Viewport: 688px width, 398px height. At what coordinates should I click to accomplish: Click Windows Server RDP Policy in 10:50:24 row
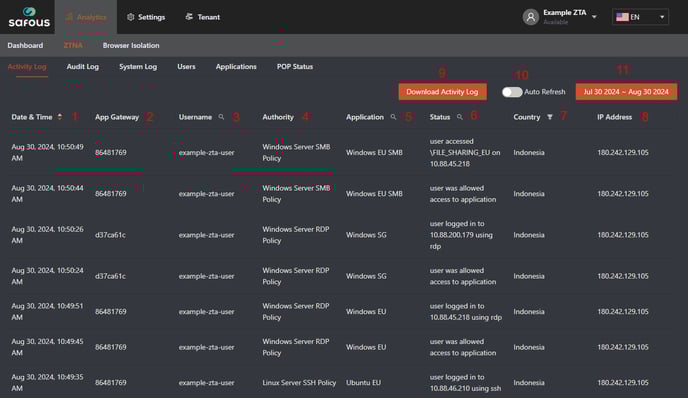click(x=296, y=276)
